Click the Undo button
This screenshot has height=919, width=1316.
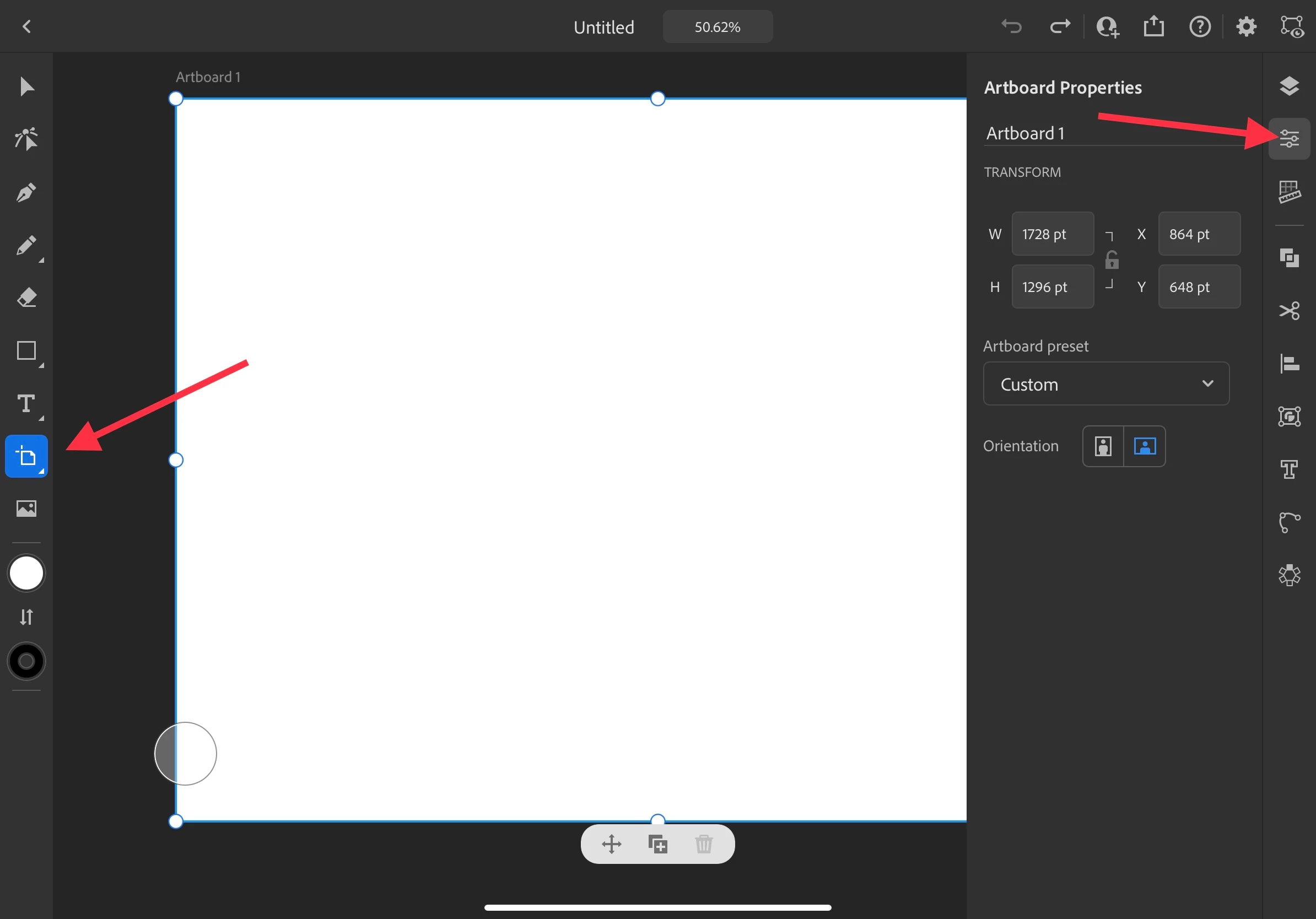coord(1011,26)
